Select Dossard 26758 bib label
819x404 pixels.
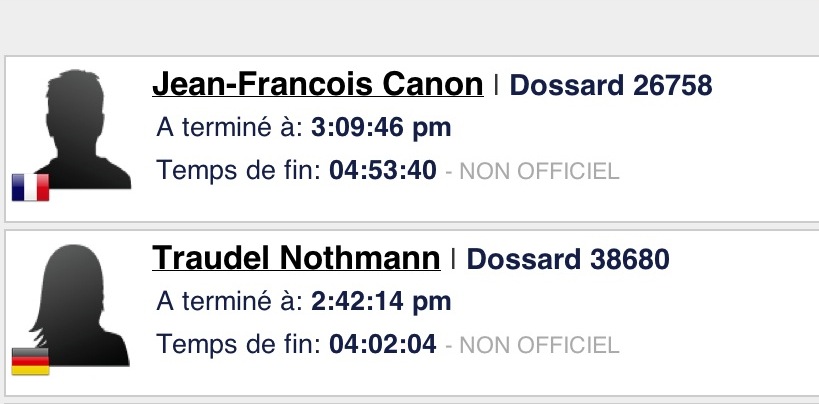click(611, 85)
